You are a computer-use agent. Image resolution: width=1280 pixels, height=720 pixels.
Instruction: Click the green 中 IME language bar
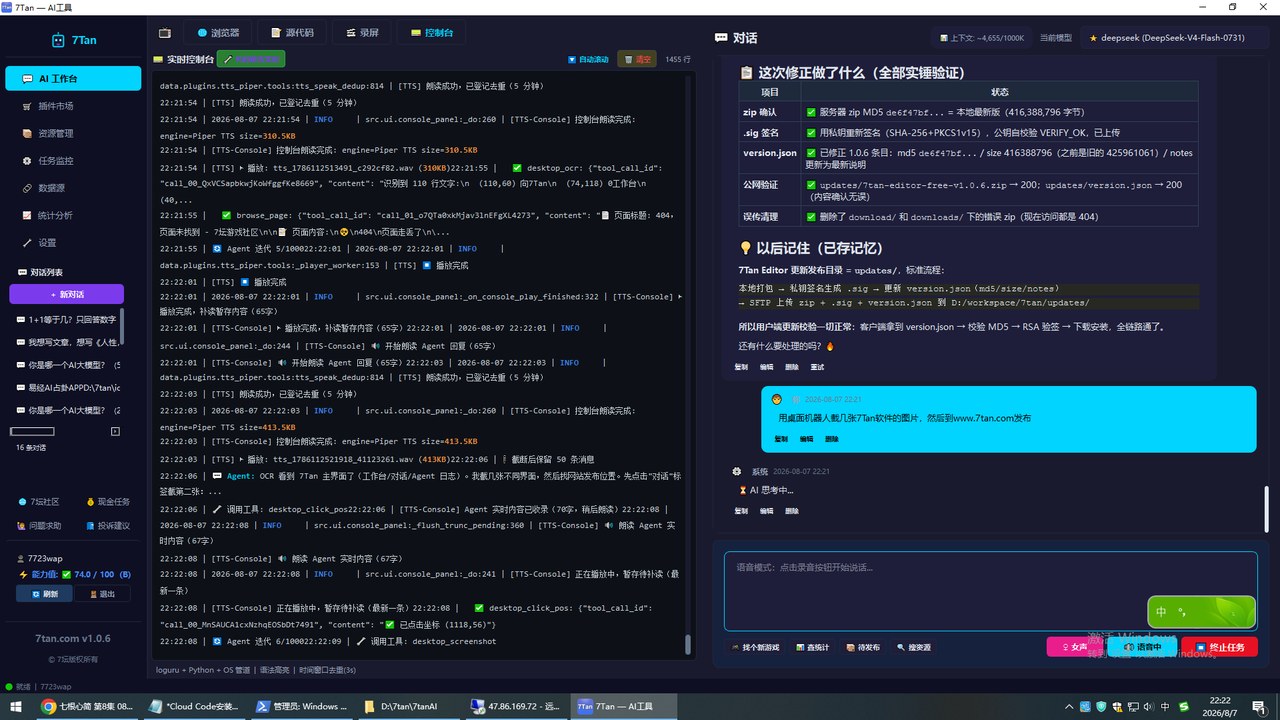tap(1201, 612)
